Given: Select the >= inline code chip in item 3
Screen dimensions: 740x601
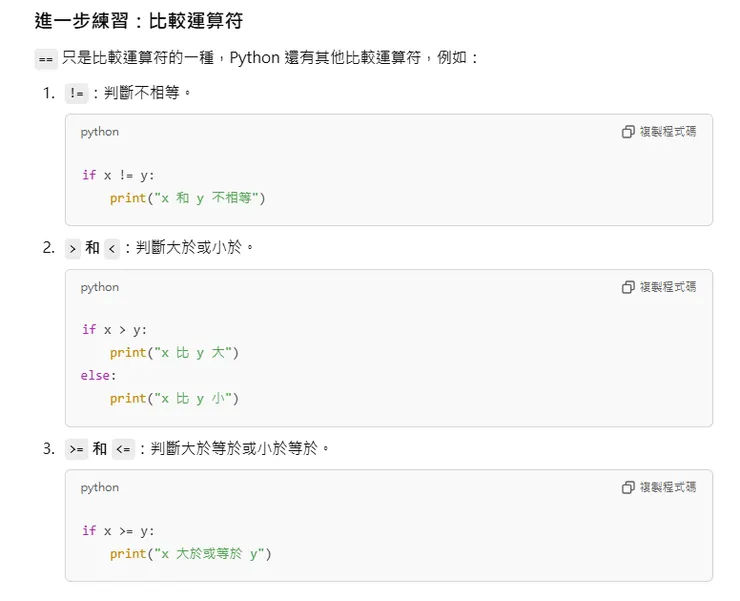Looking at the screenshot, I should [76, 450].
